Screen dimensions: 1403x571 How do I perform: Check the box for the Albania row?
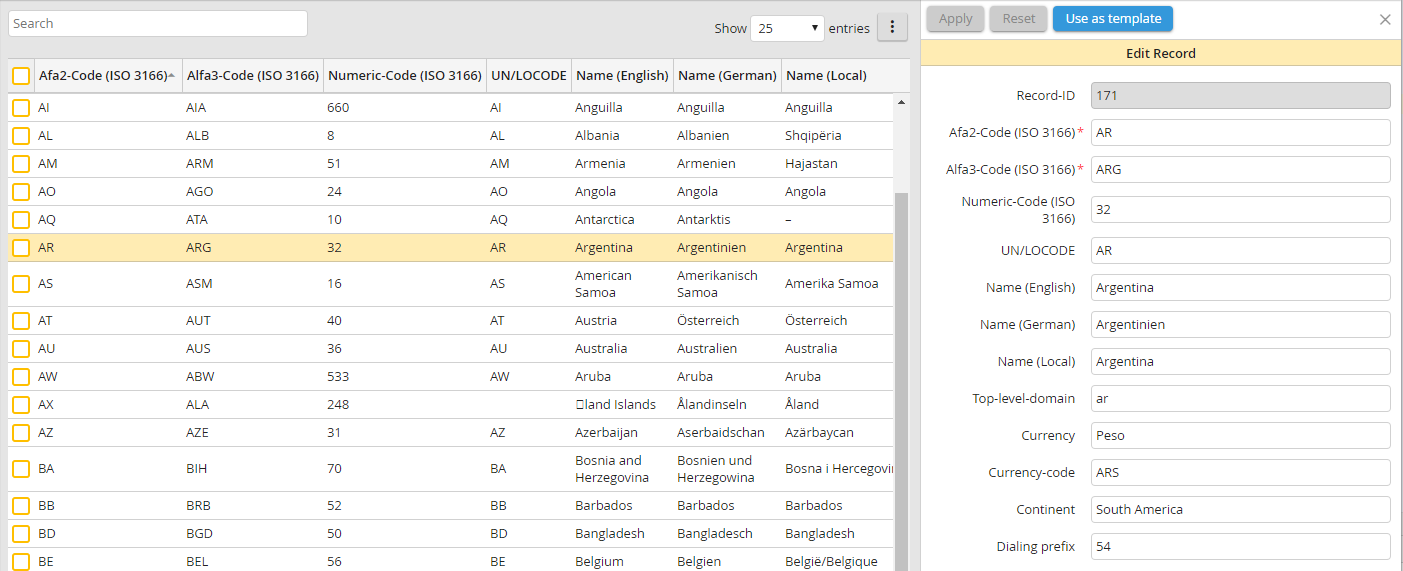click(x=21, y=136)
